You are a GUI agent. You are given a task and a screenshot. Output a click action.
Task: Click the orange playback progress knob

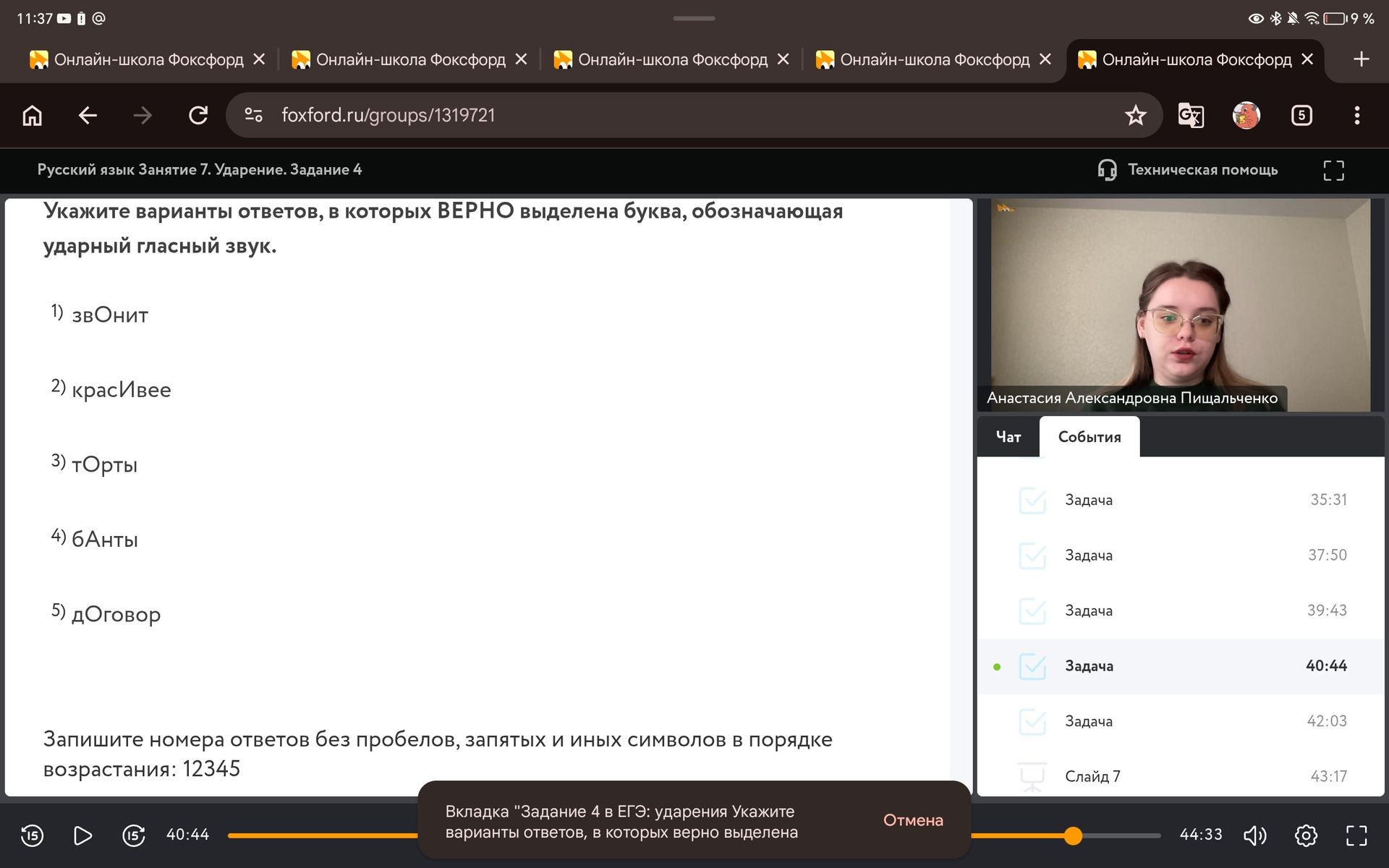tap(1073, 835)
